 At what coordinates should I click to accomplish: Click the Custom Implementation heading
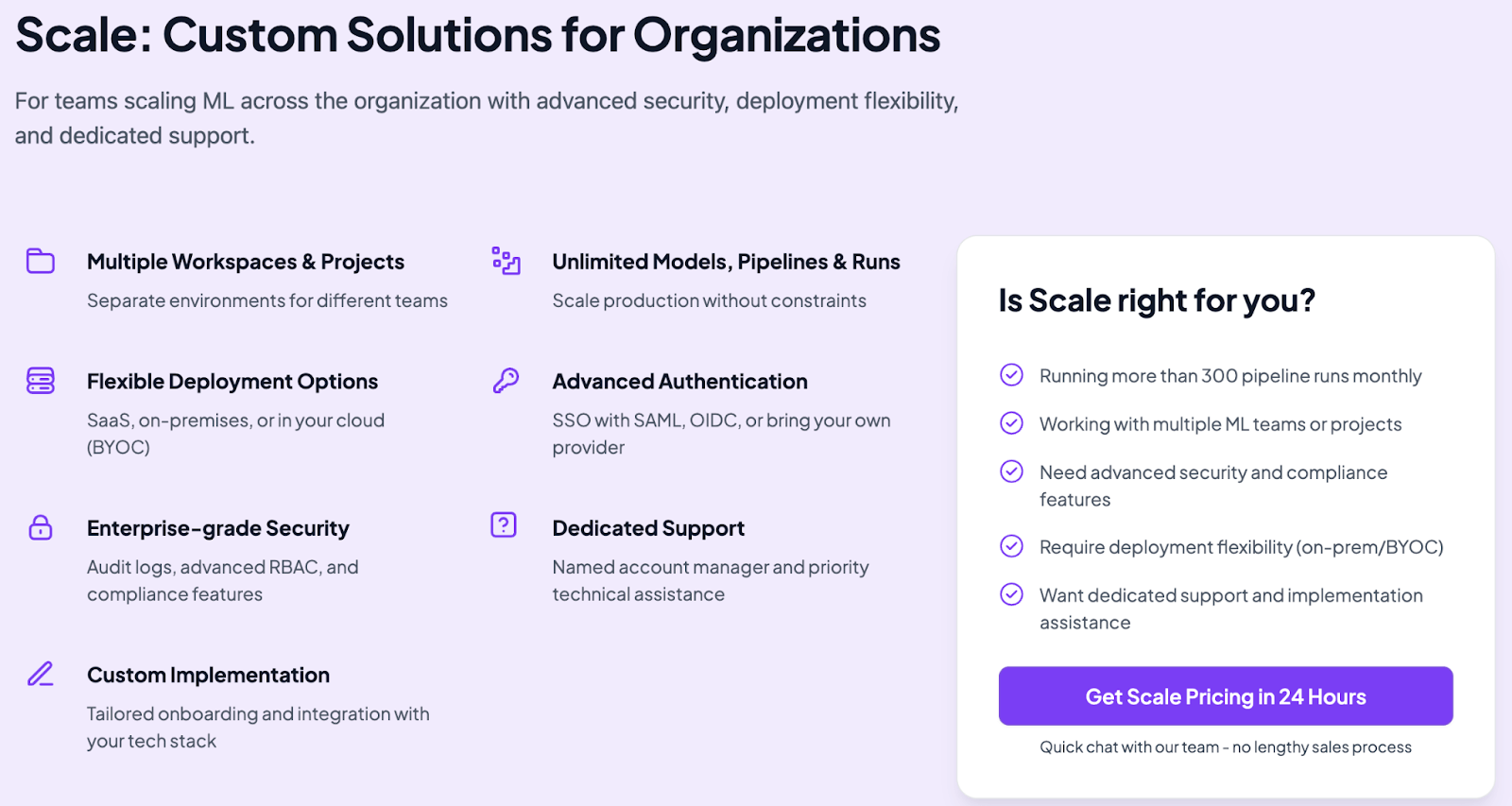[208, 676]
